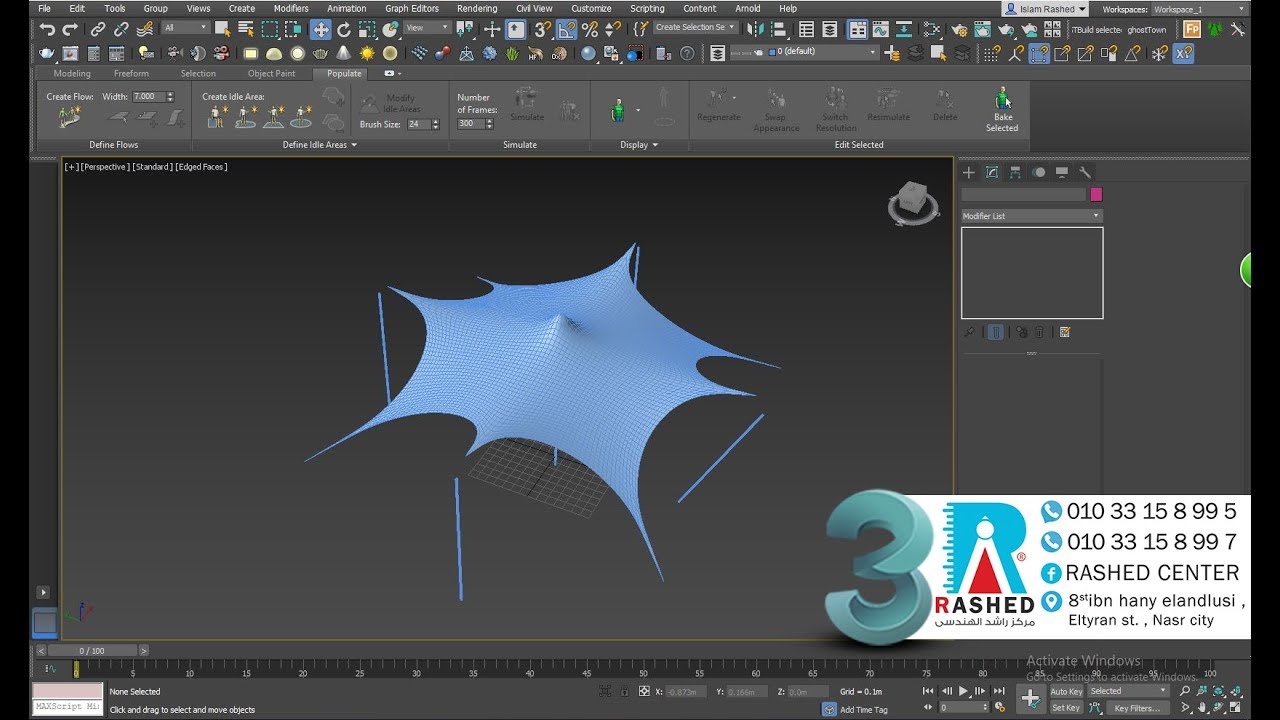This screenshot has height=720, width=1280.
Task: Open the Select by Name list icon
Action: [246, 29]
